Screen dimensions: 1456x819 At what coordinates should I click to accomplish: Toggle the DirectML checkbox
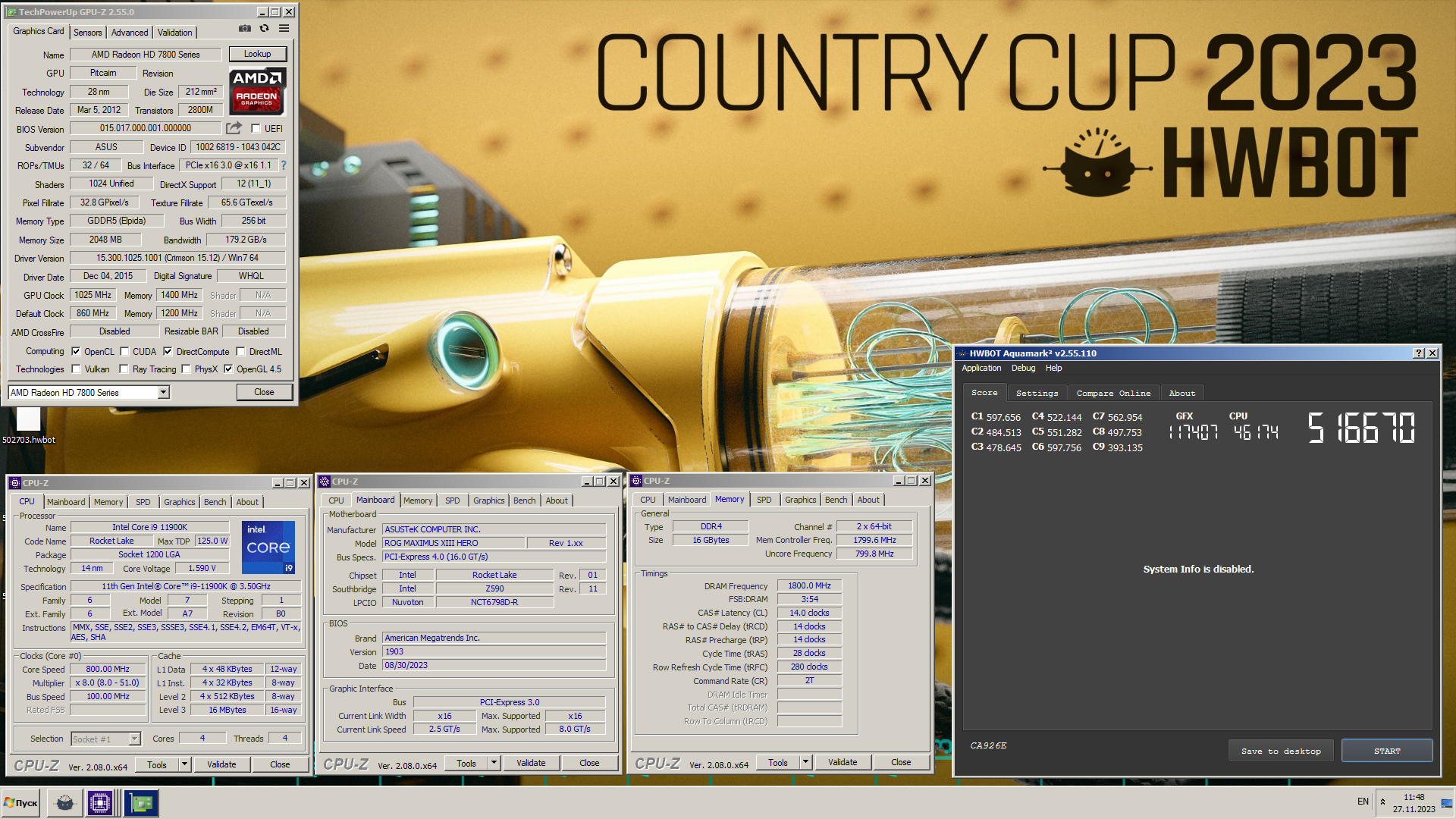(240, 352)
